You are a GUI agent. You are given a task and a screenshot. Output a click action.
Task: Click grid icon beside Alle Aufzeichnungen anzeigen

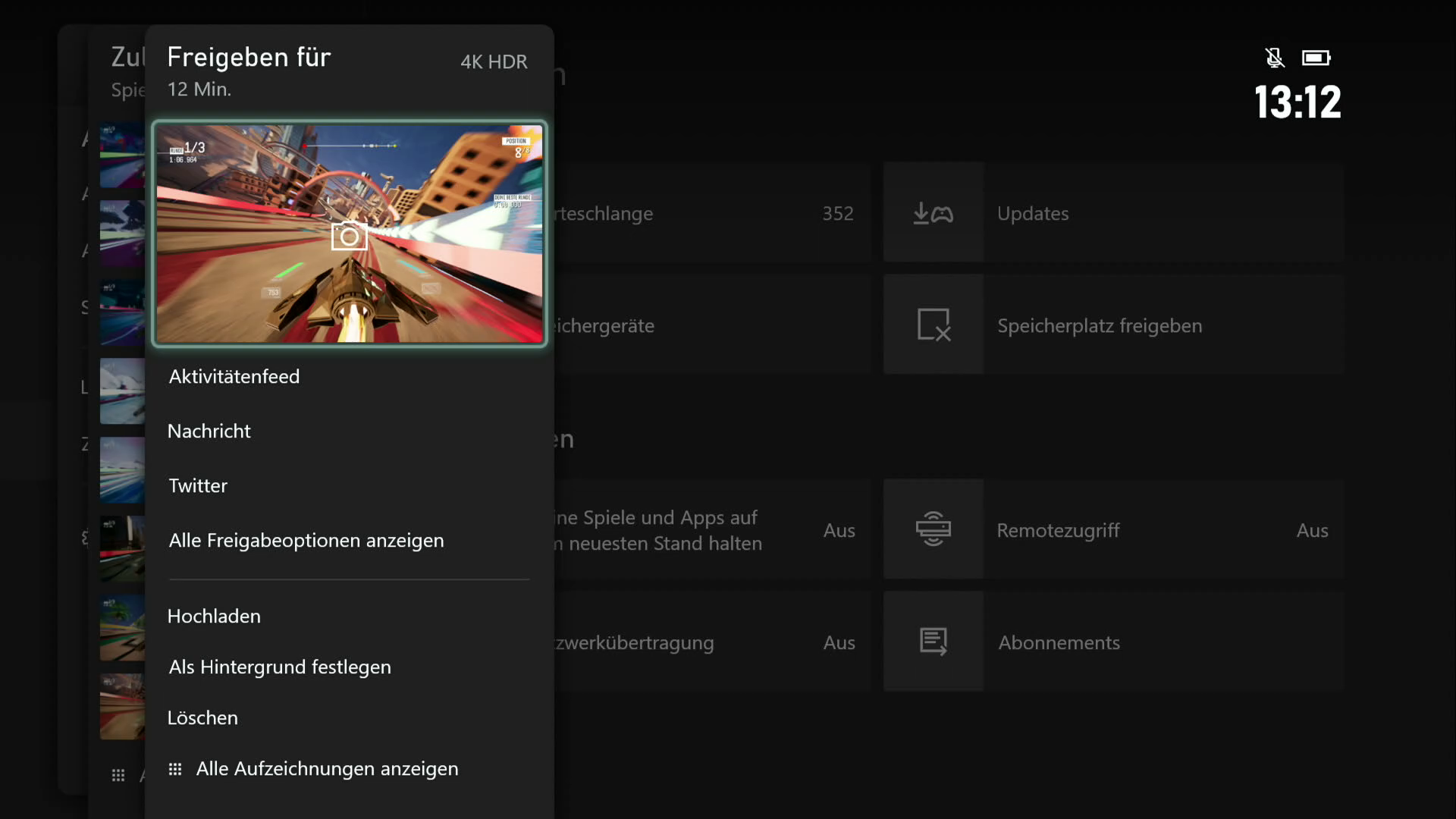(x=175, y=769)
